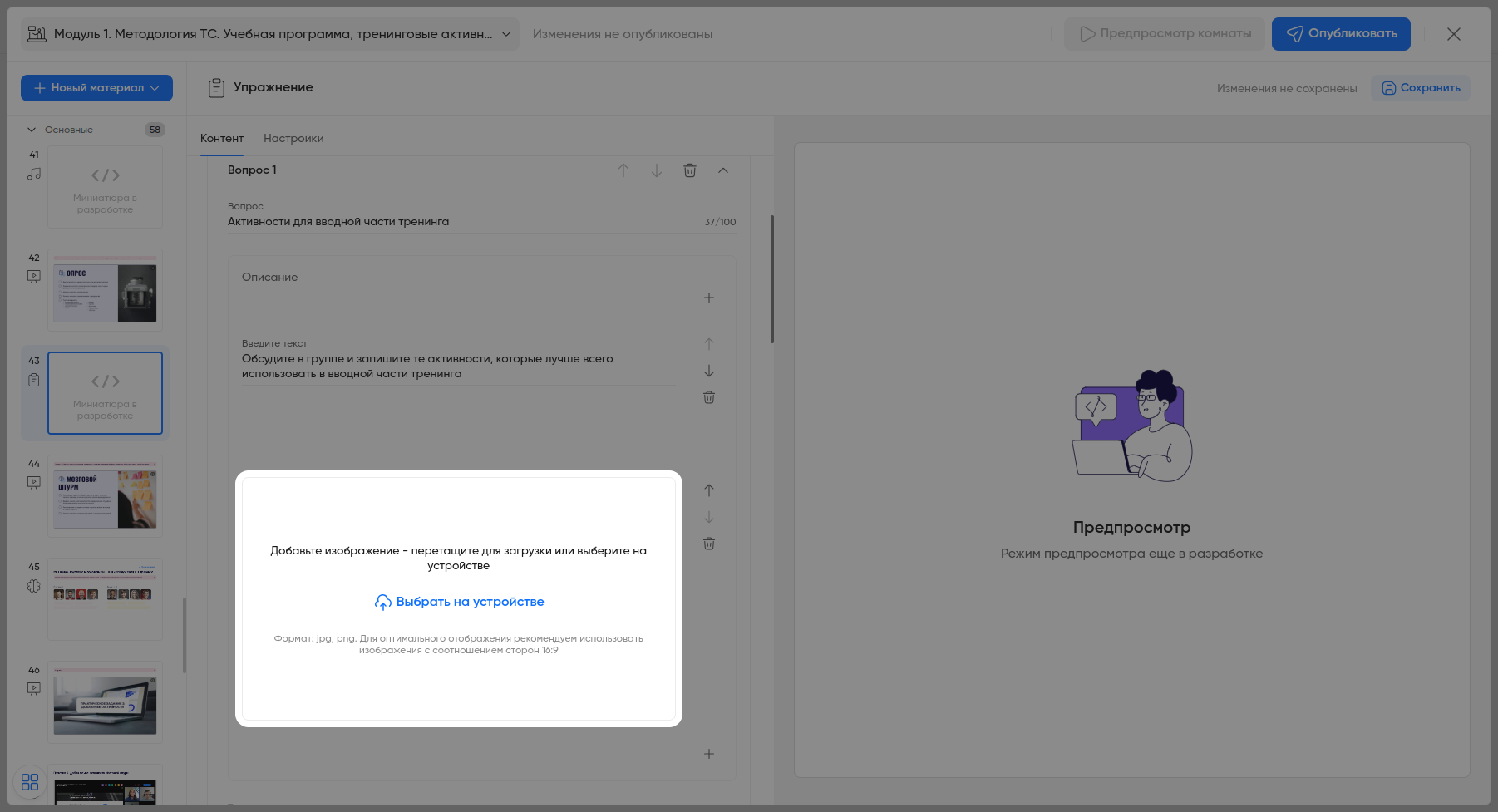Move Question 1 down with arrow

click(x=657, y=170)
